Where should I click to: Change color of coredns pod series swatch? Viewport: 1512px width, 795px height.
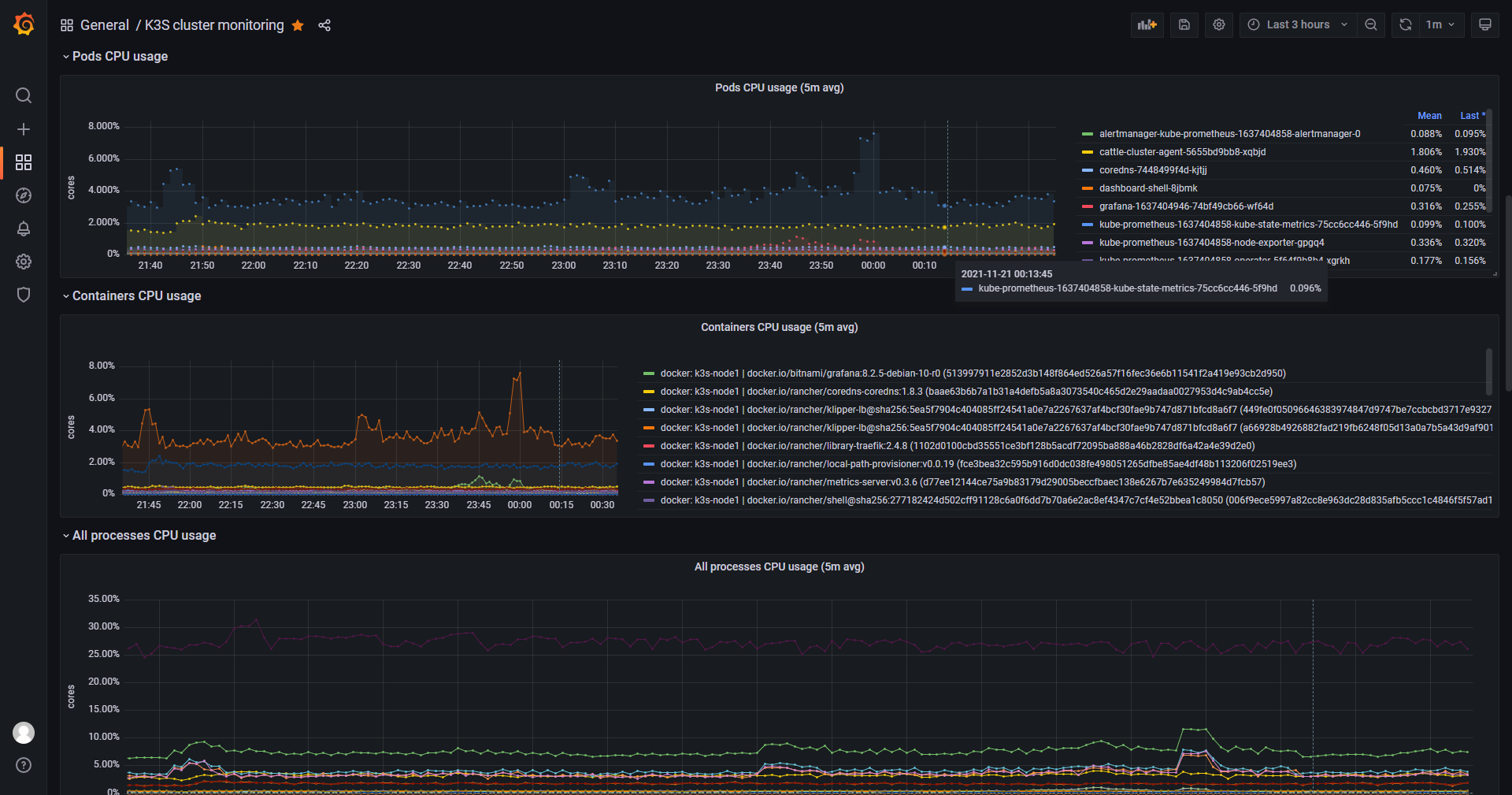(x=1088, y=170)
